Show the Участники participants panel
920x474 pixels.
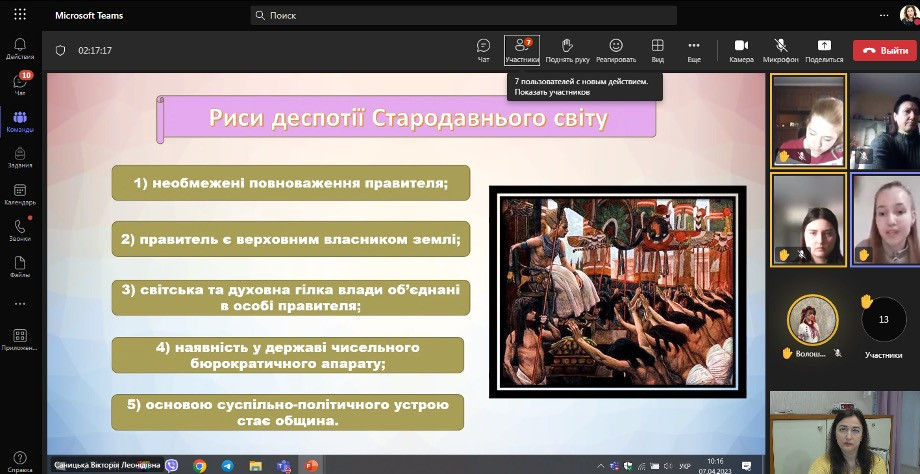coord(522,51)
